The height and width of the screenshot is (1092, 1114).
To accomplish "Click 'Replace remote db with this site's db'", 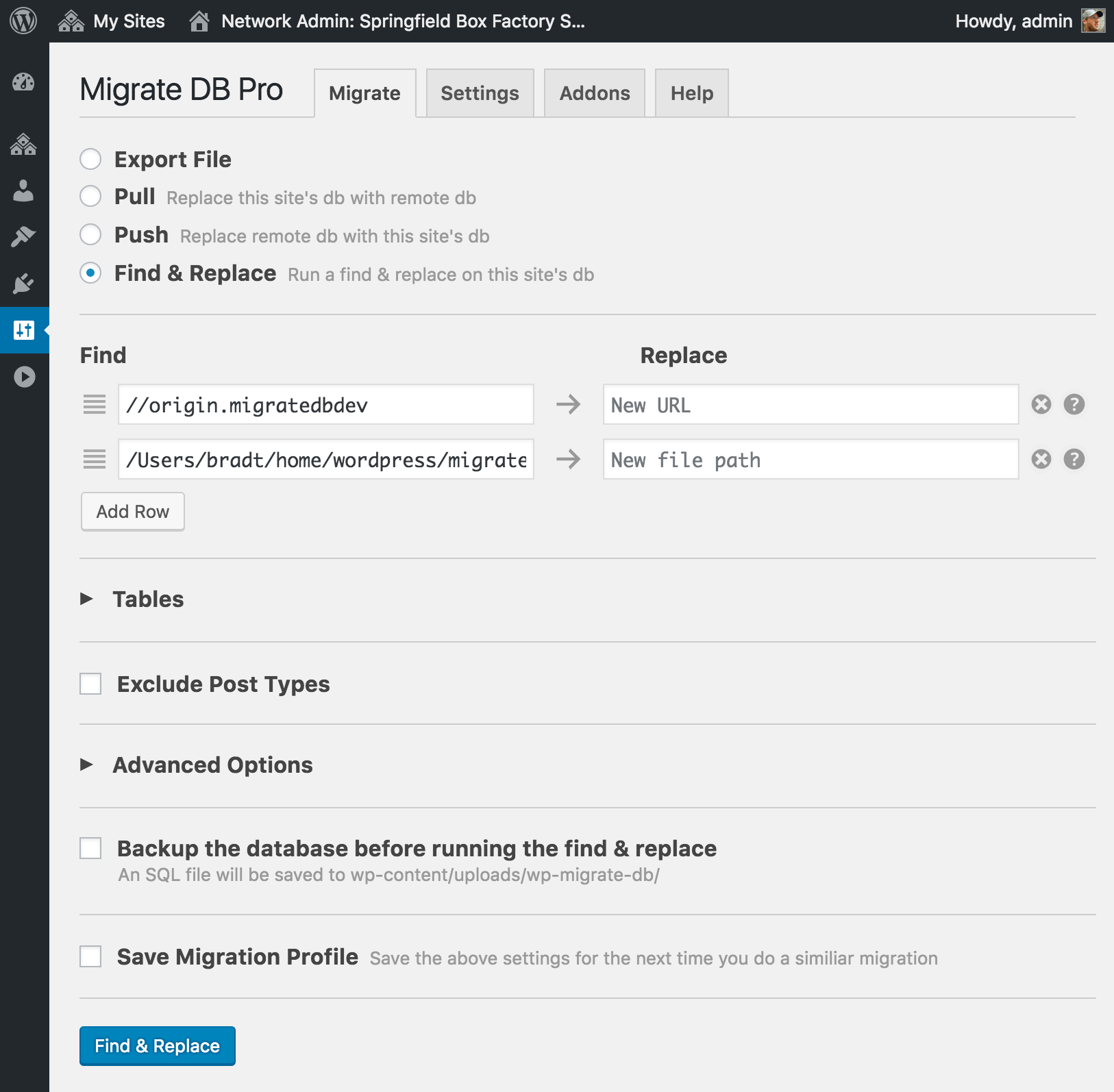I will pyautogui.click(x=335, y=236).
